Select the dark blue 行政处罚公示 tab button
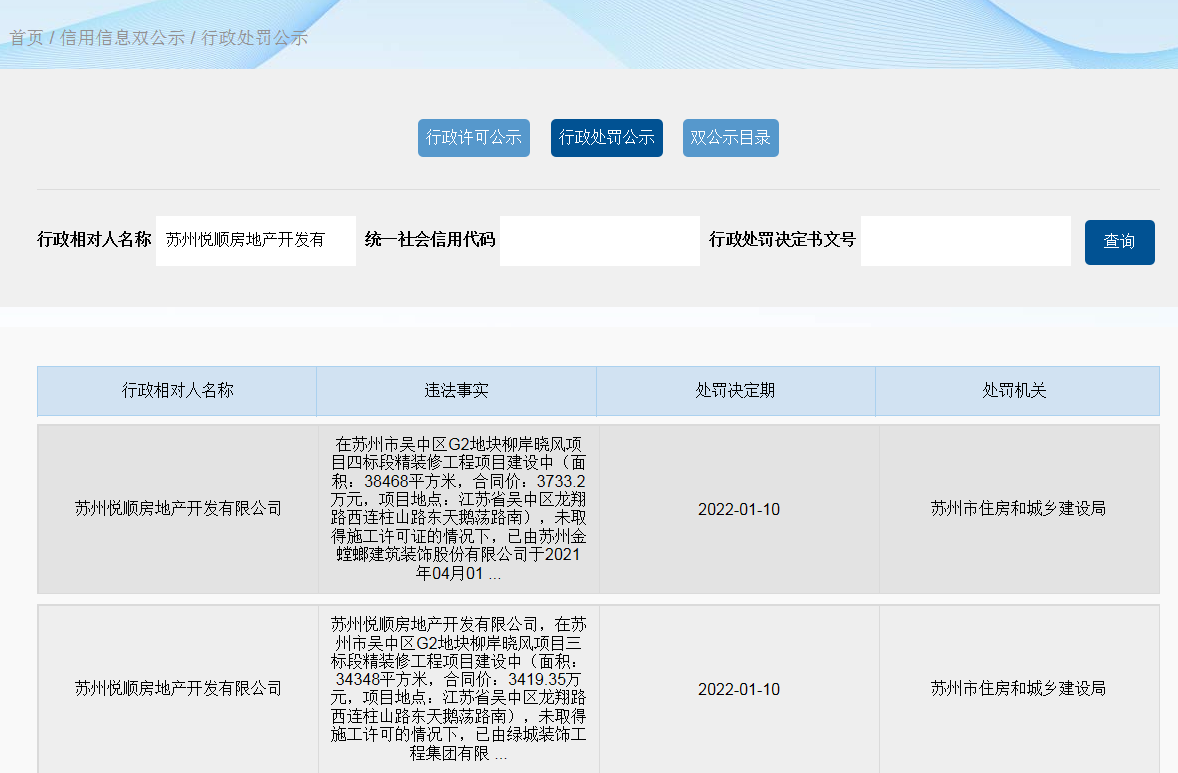 [606, 138]
